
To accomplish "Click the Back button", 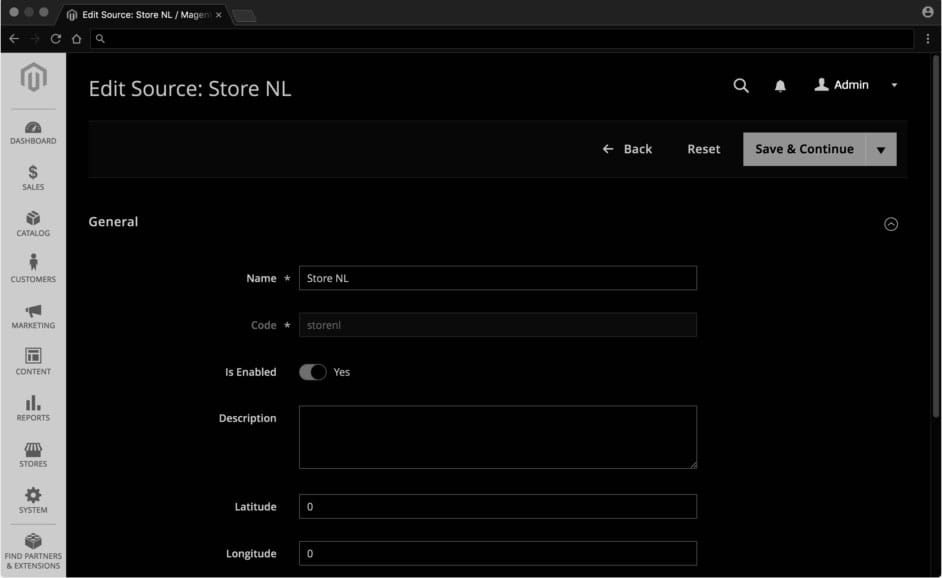I will click(x=627, y=149).
